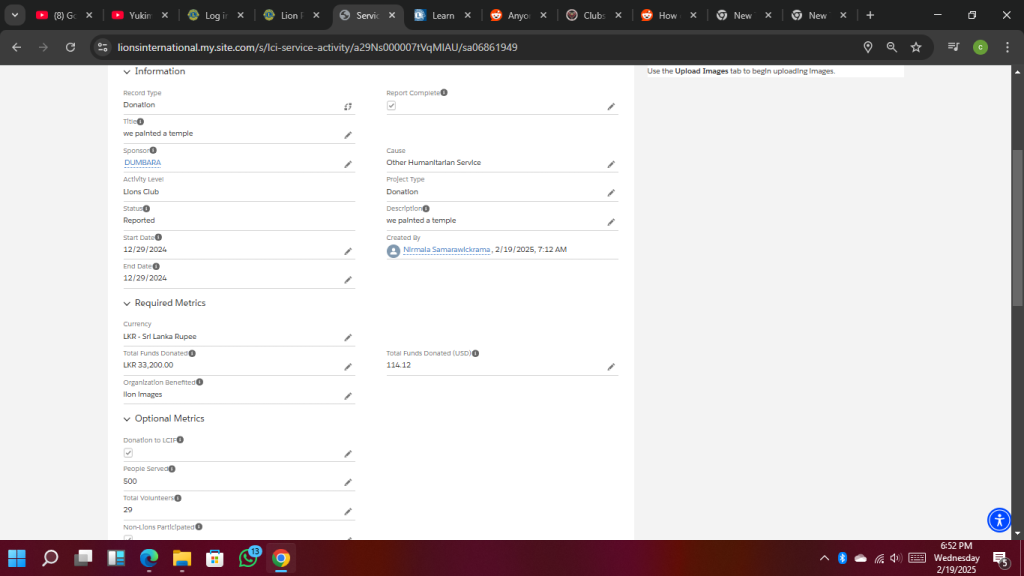Open Chrome profile avatar
Screen dimensions: 1024x576
point(980,47)
